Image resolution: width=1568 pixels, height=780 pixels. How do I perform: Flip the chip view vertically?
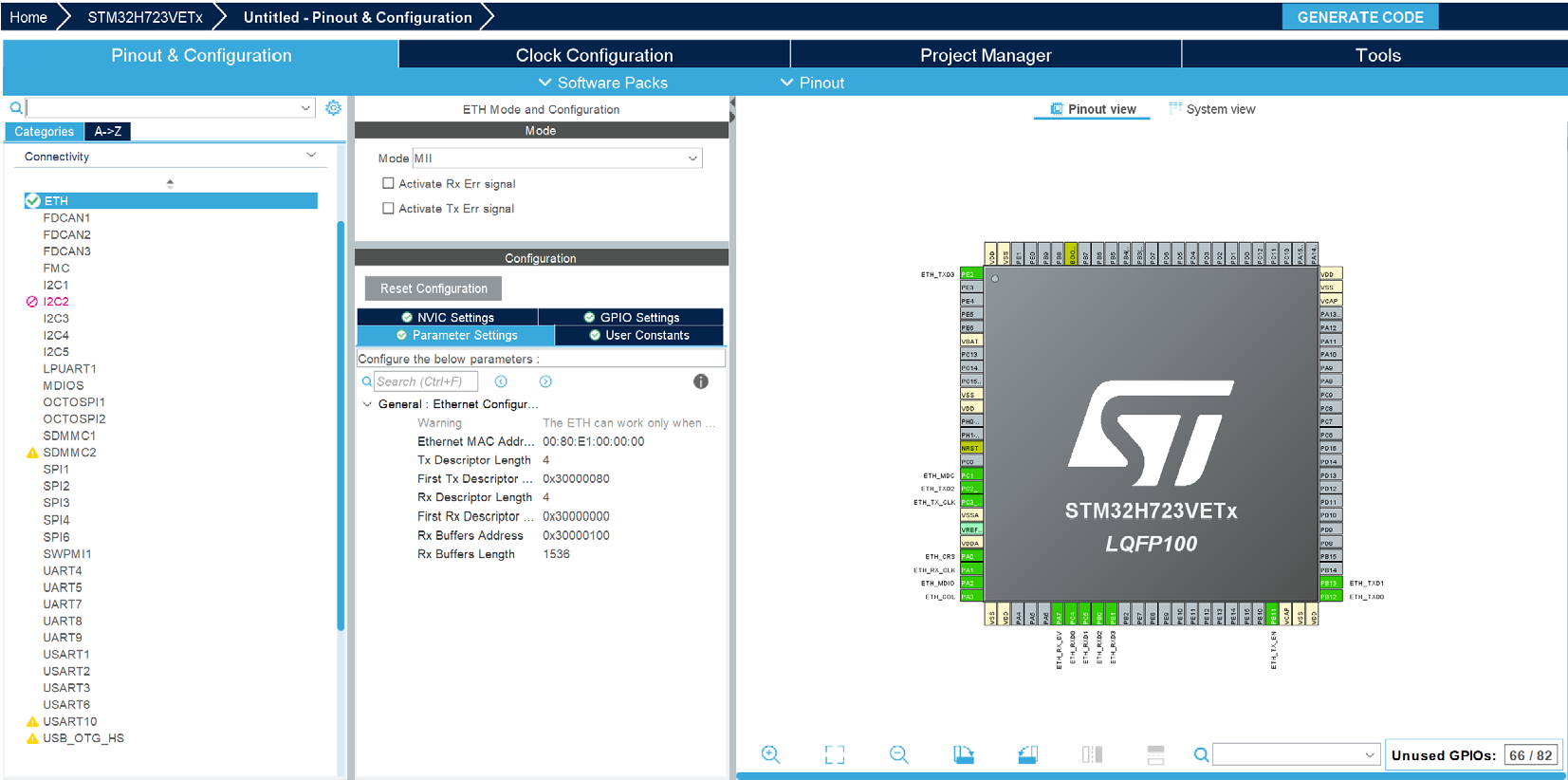(1155, 754)
